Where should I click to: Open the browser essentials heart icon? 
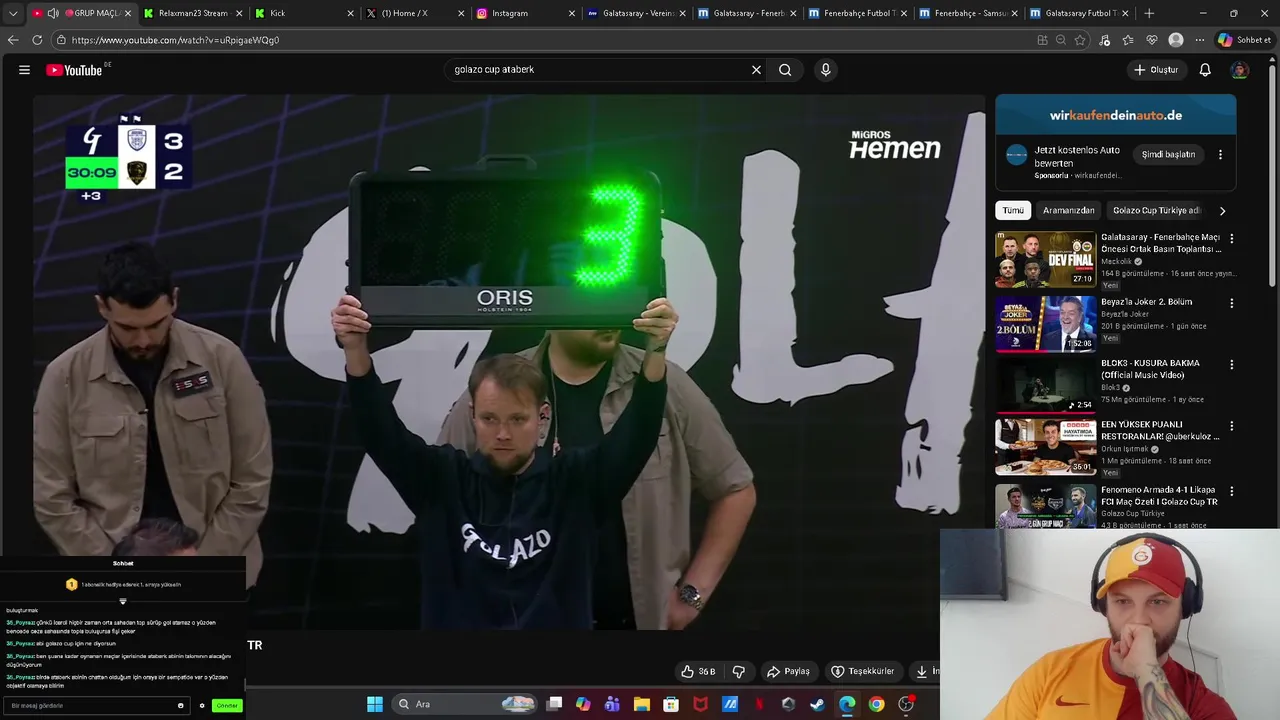tap(1152, 40)
